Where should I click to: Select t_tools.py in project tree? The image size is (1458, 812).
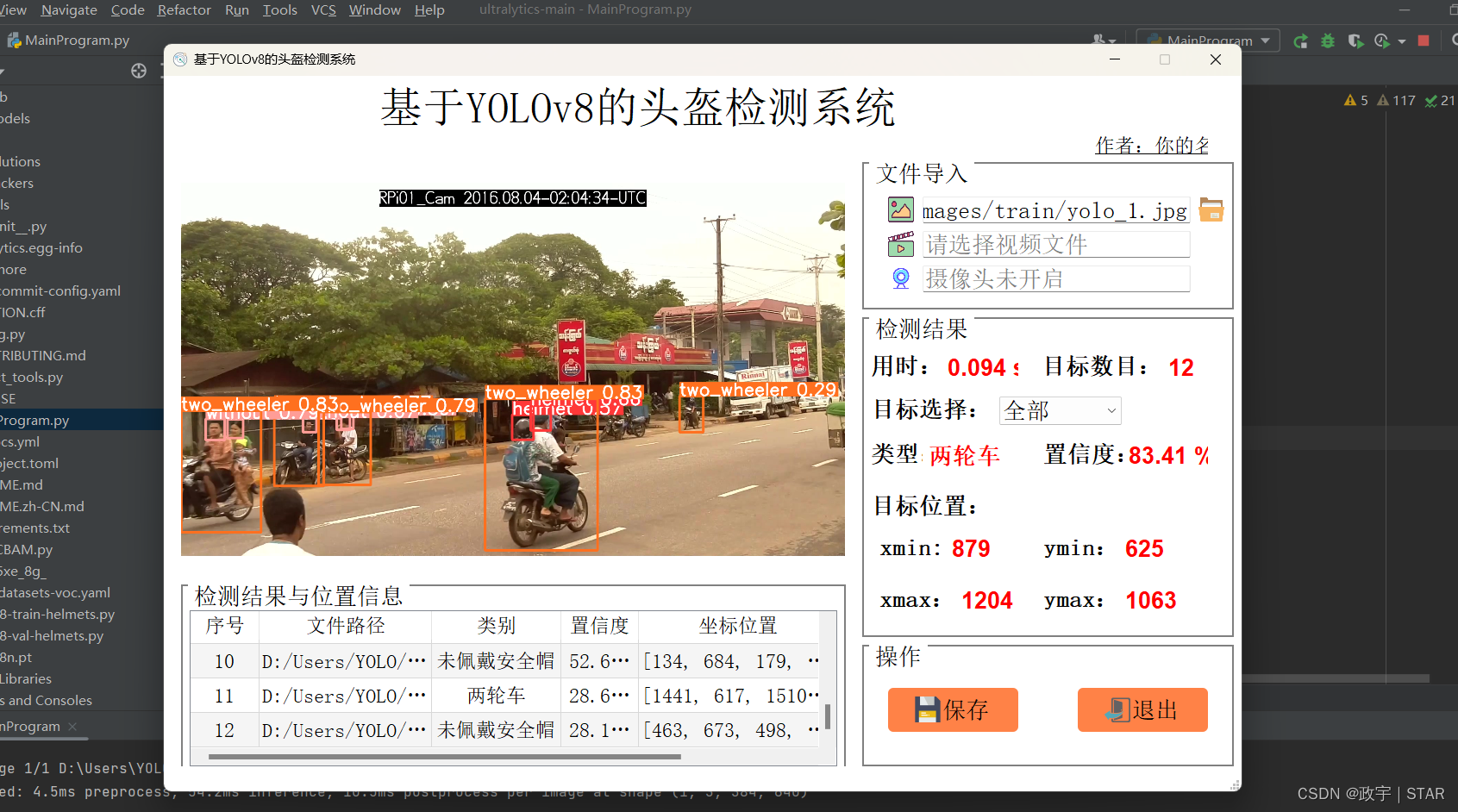click(32, 377)
